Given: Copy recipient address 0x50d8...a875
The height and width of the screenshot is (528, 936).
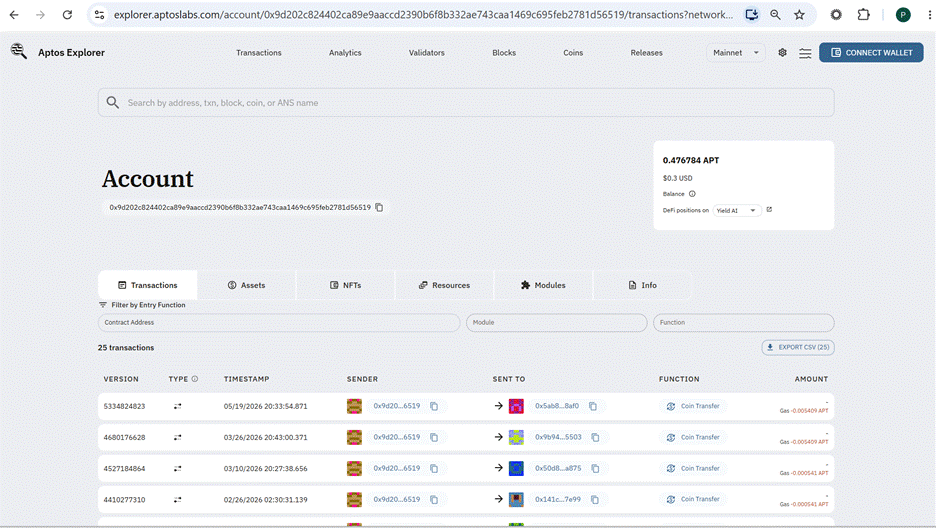Looking at the screenshot, I should (x=595, y=468).
